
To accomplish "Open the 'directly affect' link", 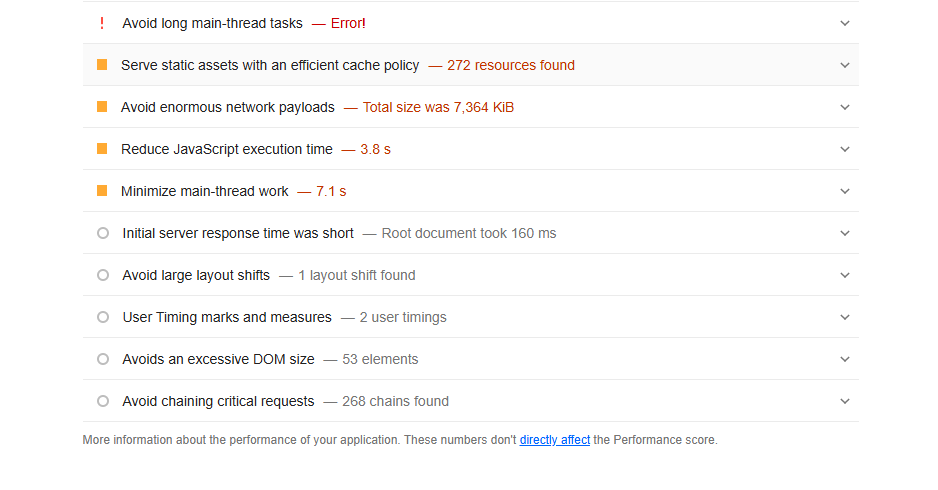I will [554, 440].
